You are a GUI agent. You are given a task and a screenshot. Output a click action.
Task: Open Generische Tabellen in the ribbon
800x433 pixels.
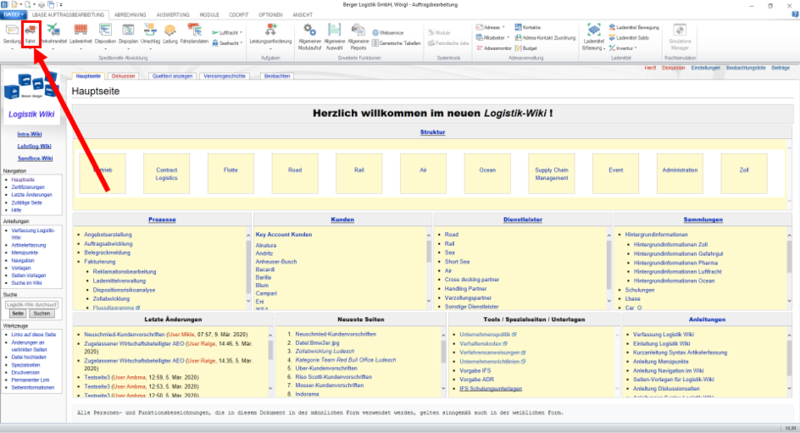tap(396, 43)
